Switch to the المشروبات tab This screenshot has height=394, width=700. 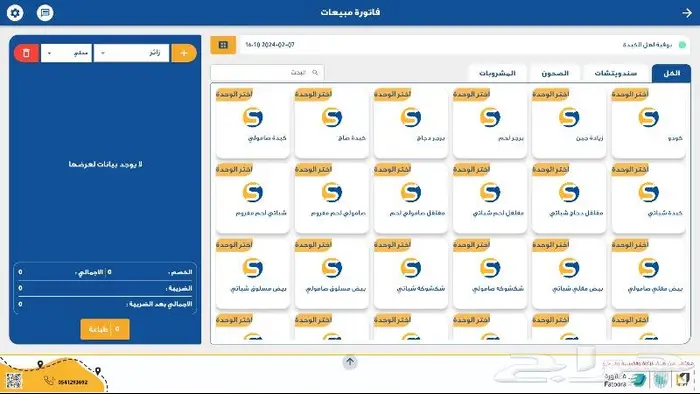(497, 73)
